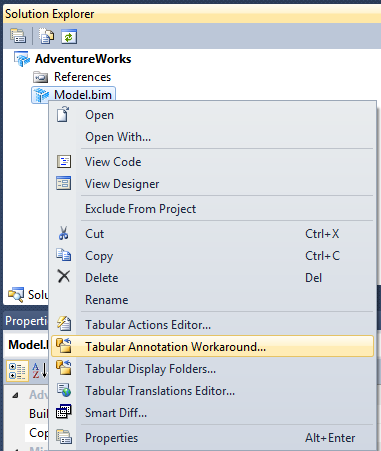Click the Show All Files toolbar icon
Image resolution: width=381 pixels, height=451 pixels.
(46, 36)
